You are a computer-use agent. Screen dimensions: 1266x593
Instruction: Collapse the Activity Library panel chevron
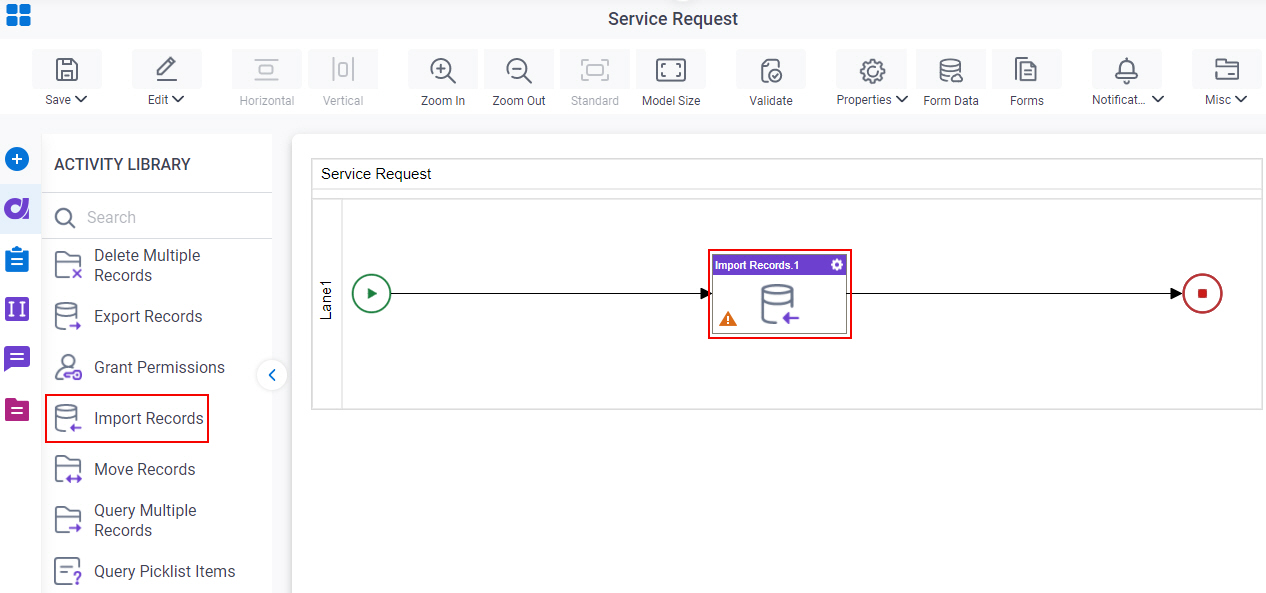pos(272,375)
